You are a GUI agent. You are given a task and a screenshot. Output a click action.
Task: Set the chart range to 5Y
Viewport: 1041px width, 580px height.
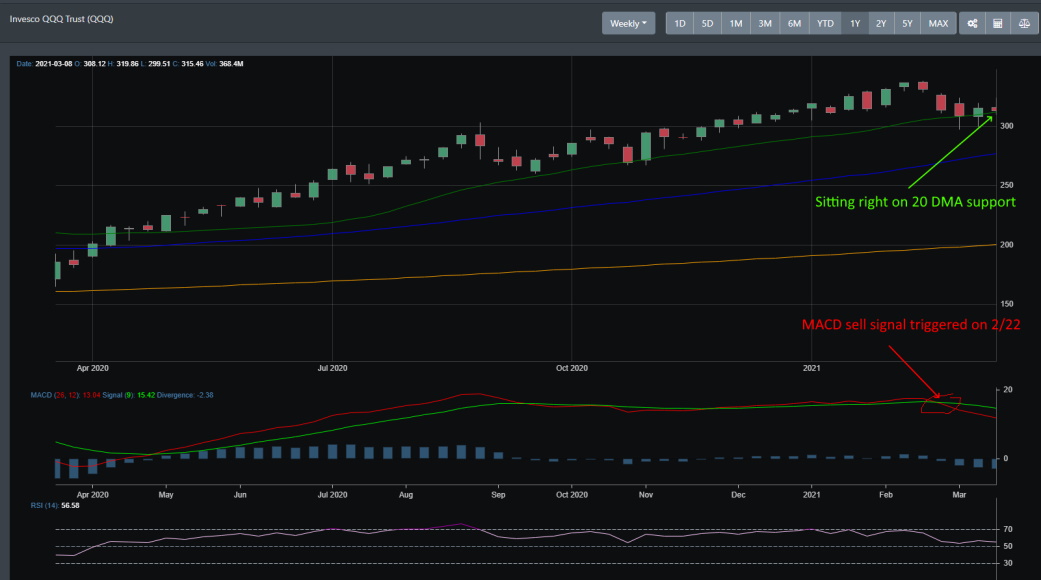[x=907, y=23]
